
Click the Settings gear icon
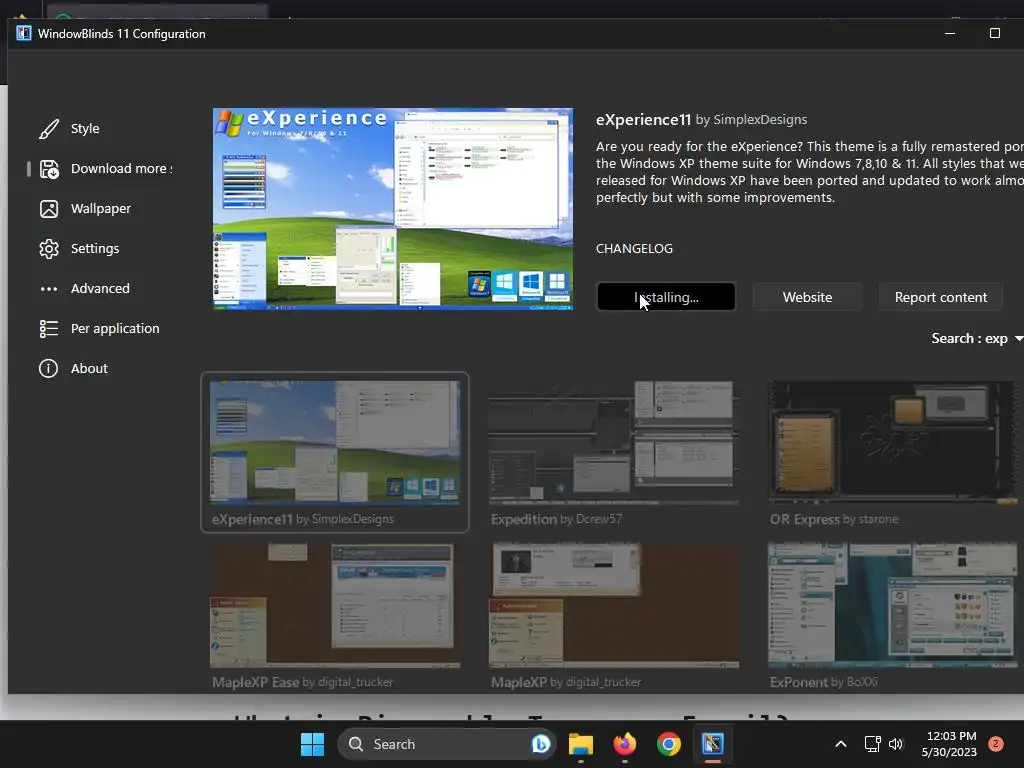pos(49,249)
